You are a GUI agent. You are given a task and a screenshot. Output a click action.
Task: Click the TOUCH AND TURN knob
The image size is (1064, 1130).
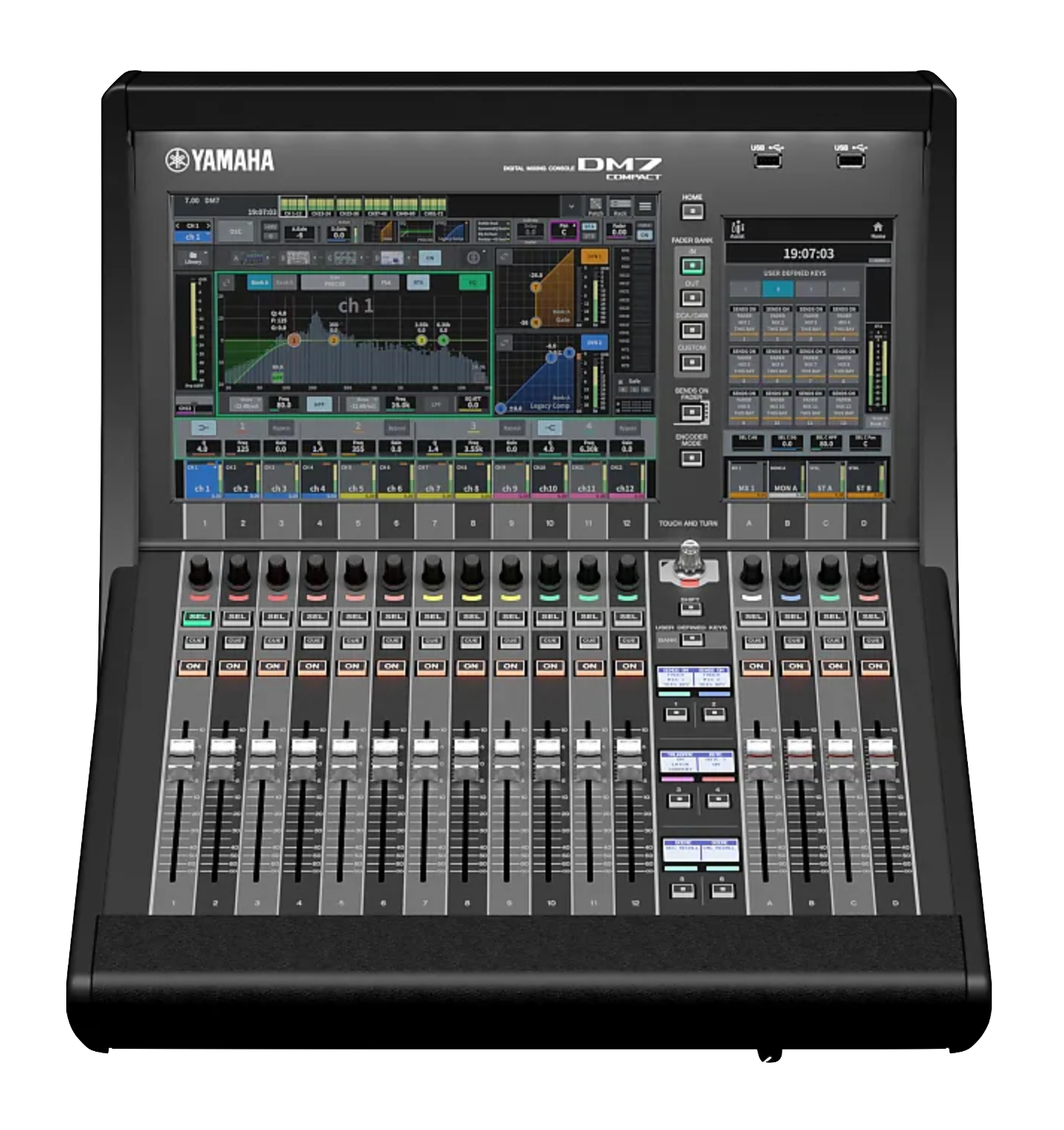[x=690, y=563]
